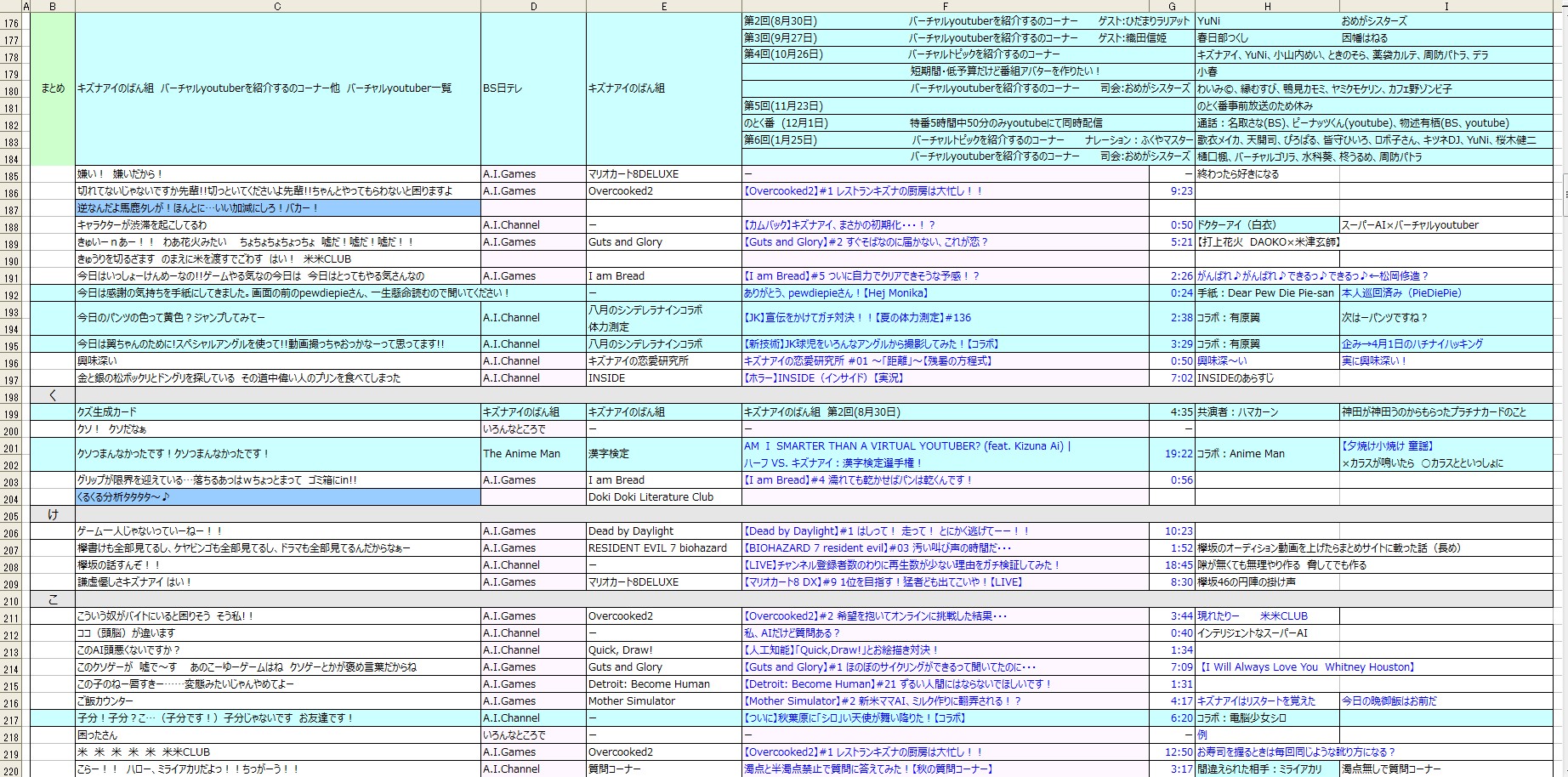The image size is (1568, 777).
Task: Open link 濁点と半濁点禁止で質問に答えてみた！
Action: click(x=868, y=769)
